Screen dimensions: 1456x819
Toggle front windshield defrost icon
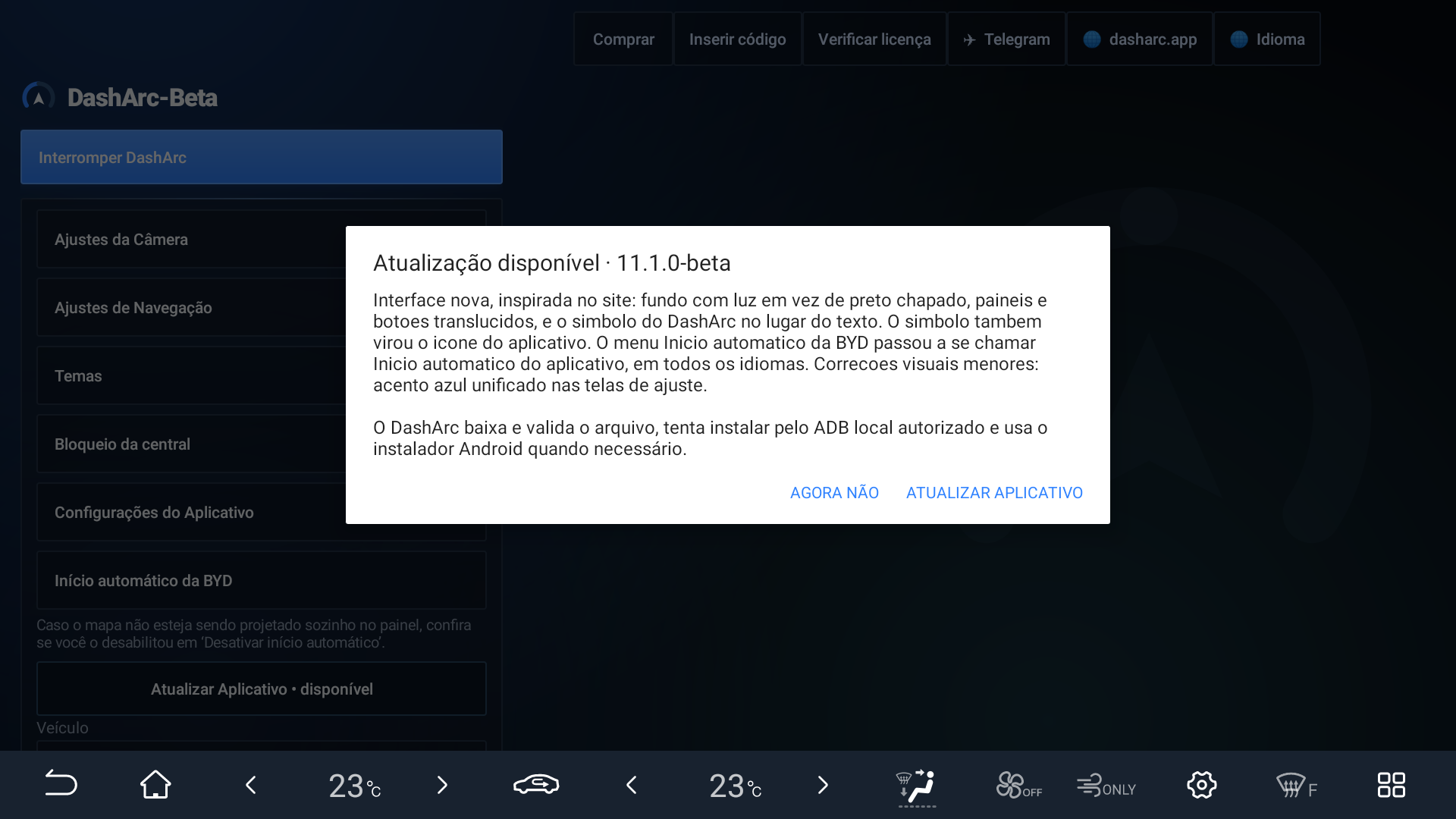[x=1296, y=785]
